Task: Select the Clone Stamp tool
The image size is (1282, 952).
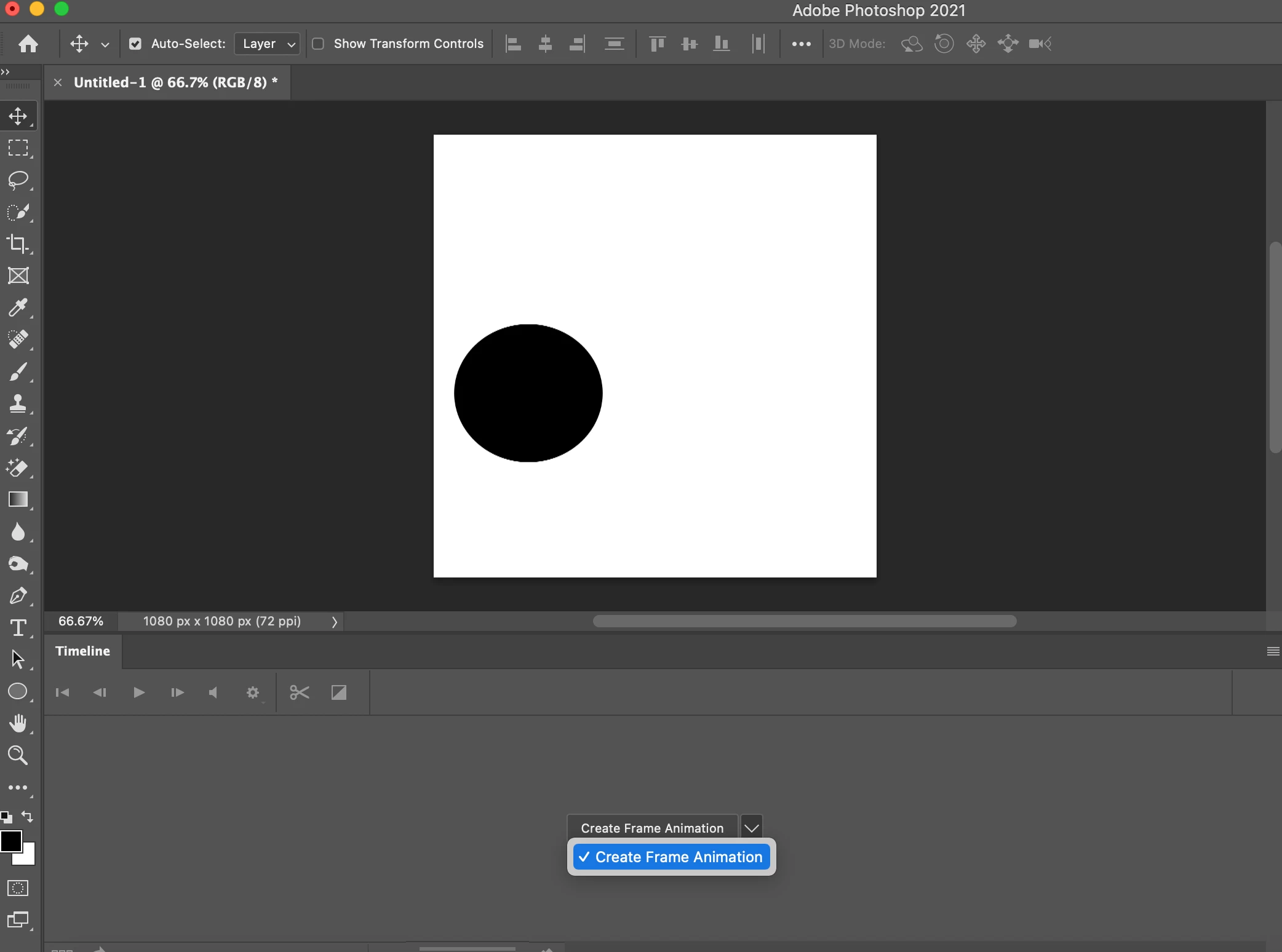Action: click(x=18, y=403)
